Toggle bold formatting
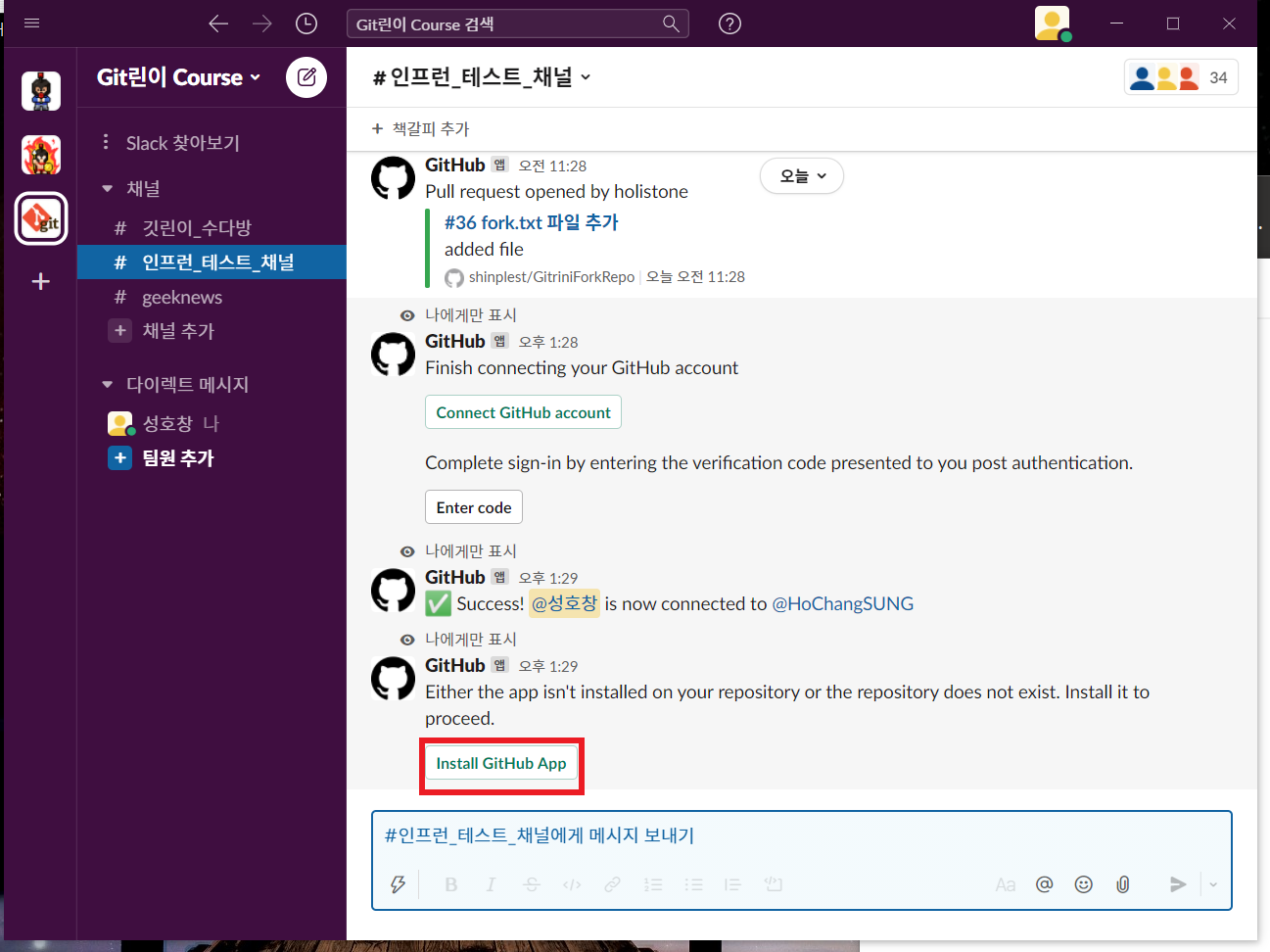The width and height of the screenshot is (1270, 952). (x=451, y=884)
